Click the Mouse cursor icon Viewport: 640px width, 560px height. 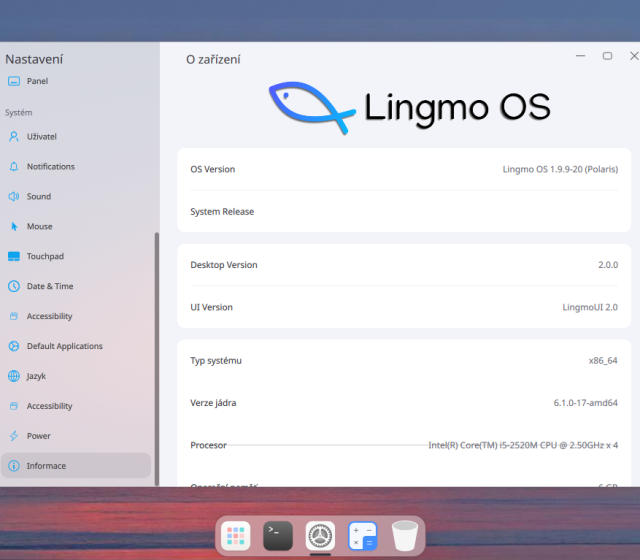coord(14,226)
